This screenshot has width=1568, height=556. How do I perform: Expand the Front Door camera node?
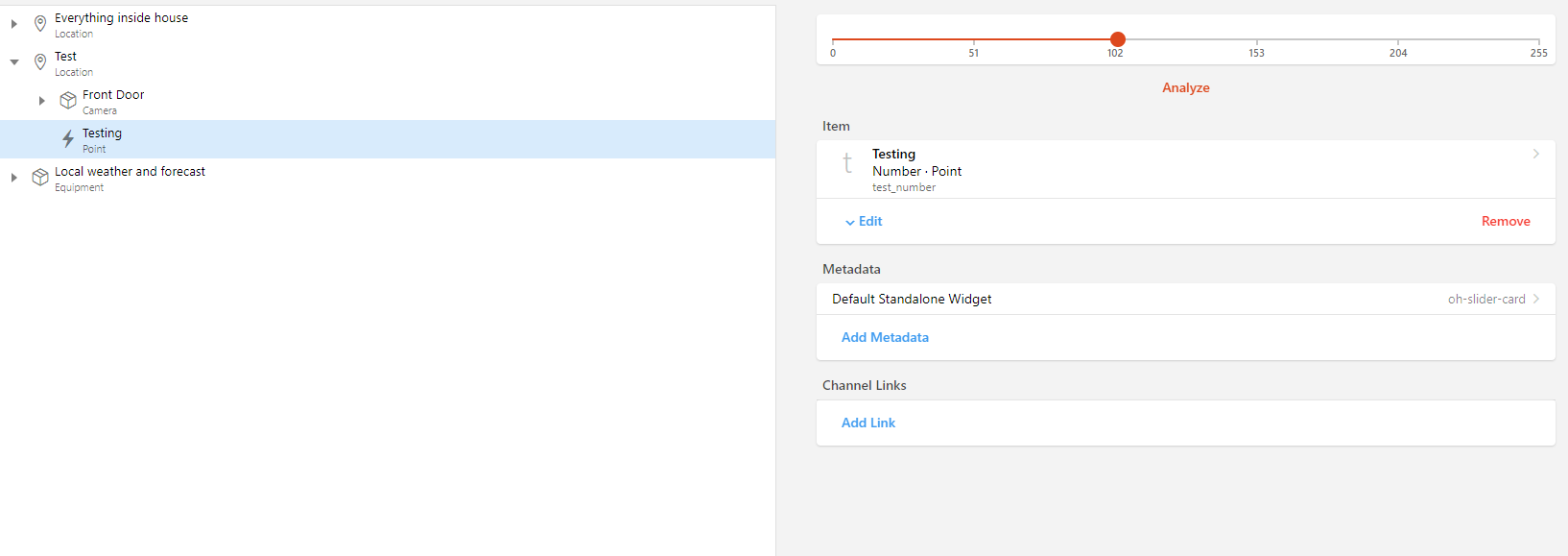[42, 101]
